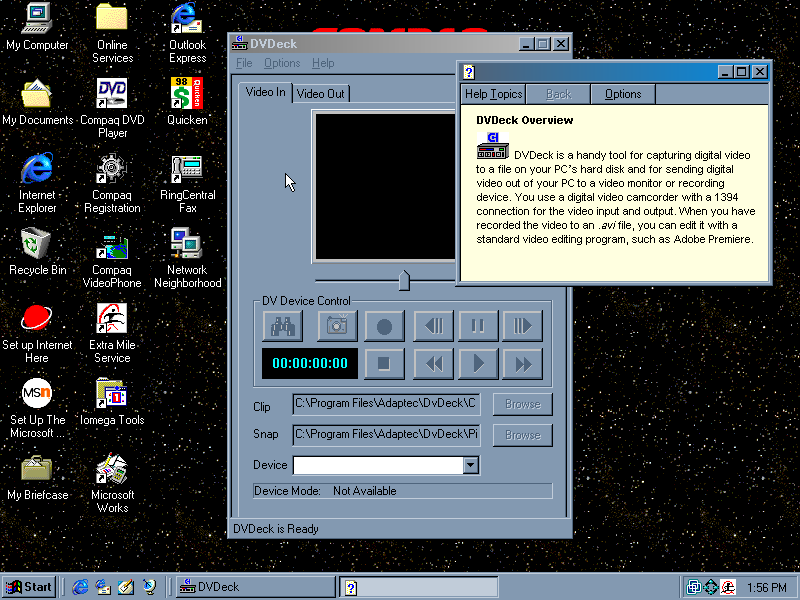Select the Recycle Bin icon
The height and width of the screenshot is (600, 800).
pyautogui.click(x=38, y=252)
